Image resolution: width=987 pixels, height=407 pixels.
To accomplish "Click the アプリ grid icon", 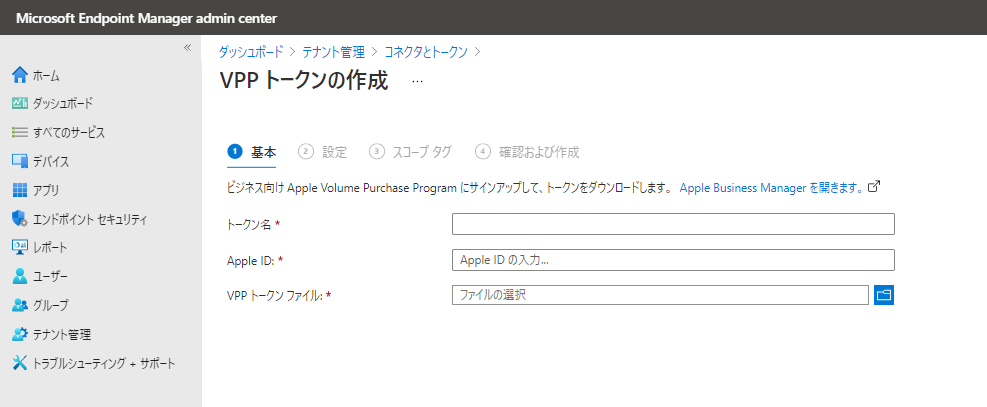I will [x=20, y=190].
